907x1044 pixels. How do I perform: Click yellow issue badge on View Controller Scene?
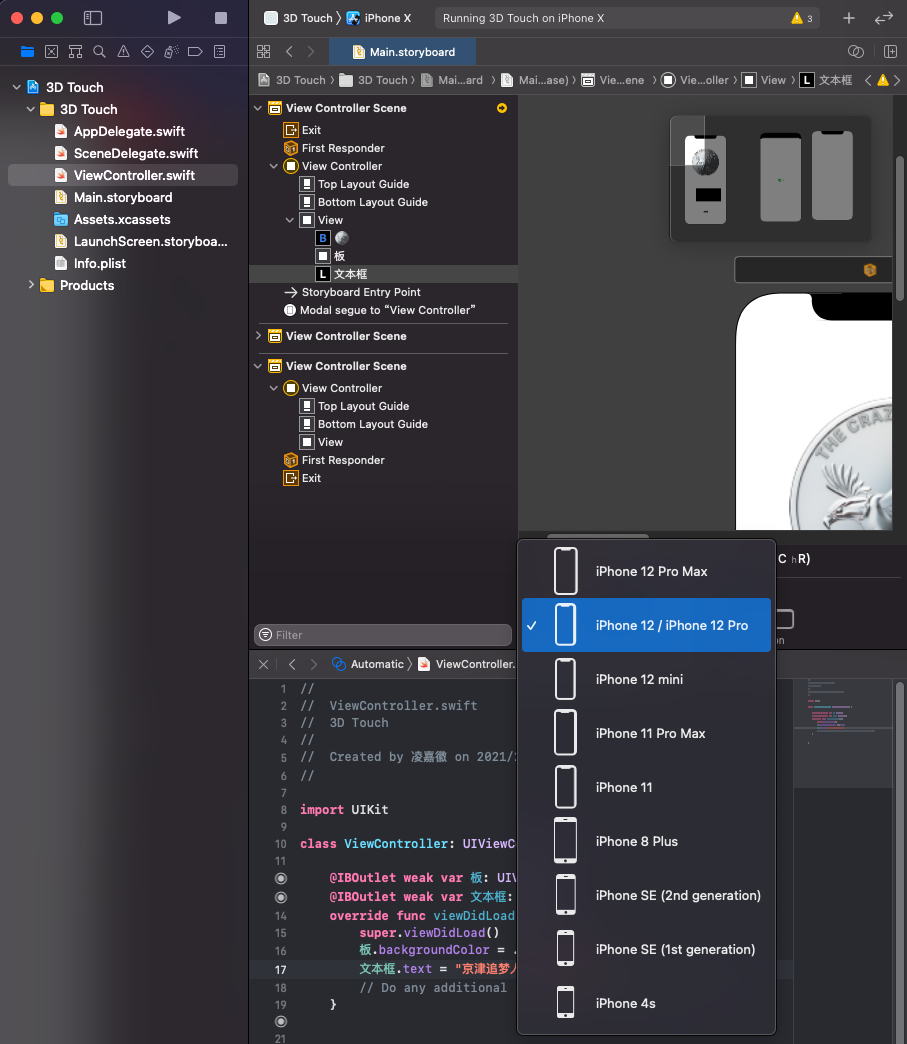(x=502, y=108)
